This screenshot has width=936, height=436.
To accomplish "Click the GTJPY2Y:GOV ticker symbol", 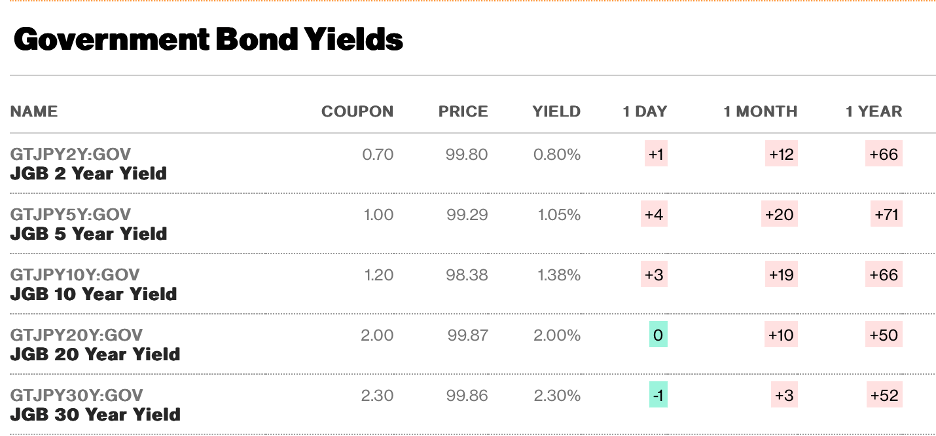I will [70, 155].
